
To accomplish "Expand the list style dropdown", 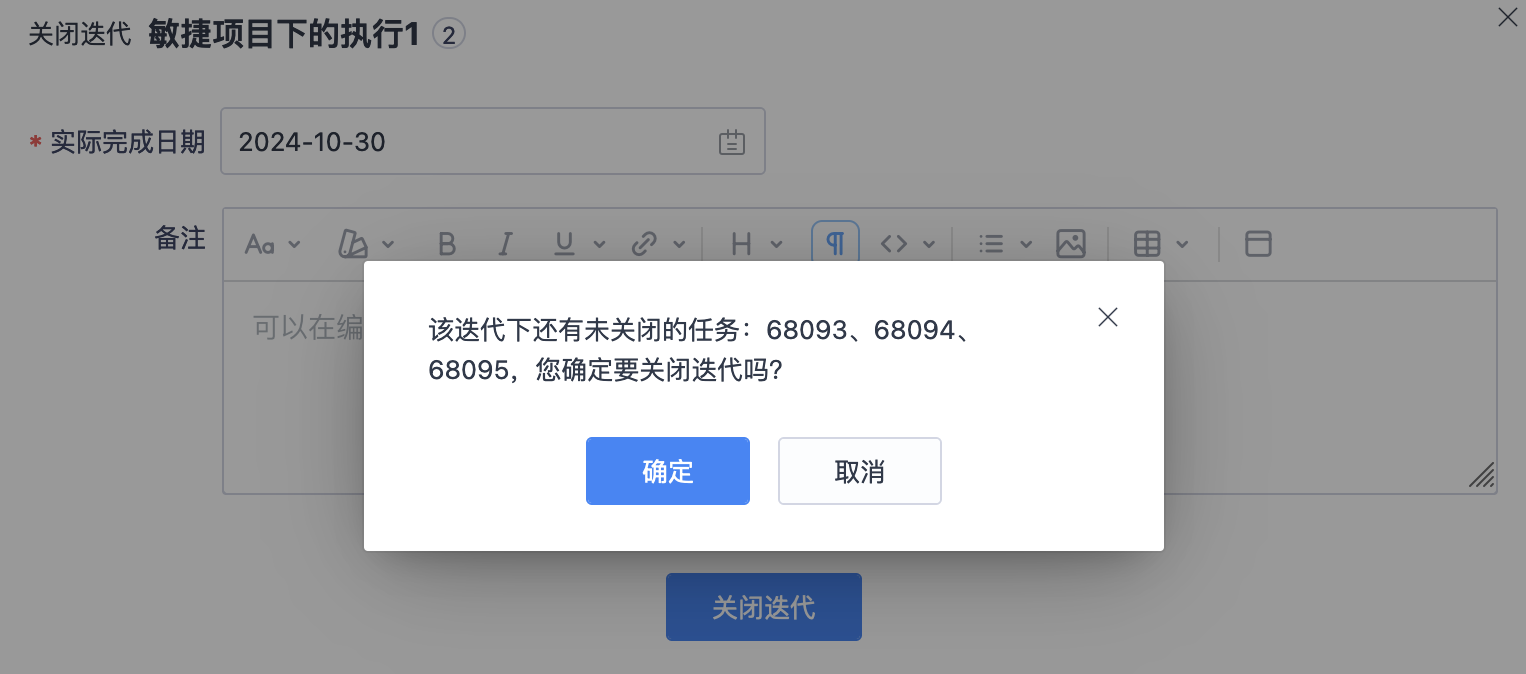I will [x=1026, y=244].
